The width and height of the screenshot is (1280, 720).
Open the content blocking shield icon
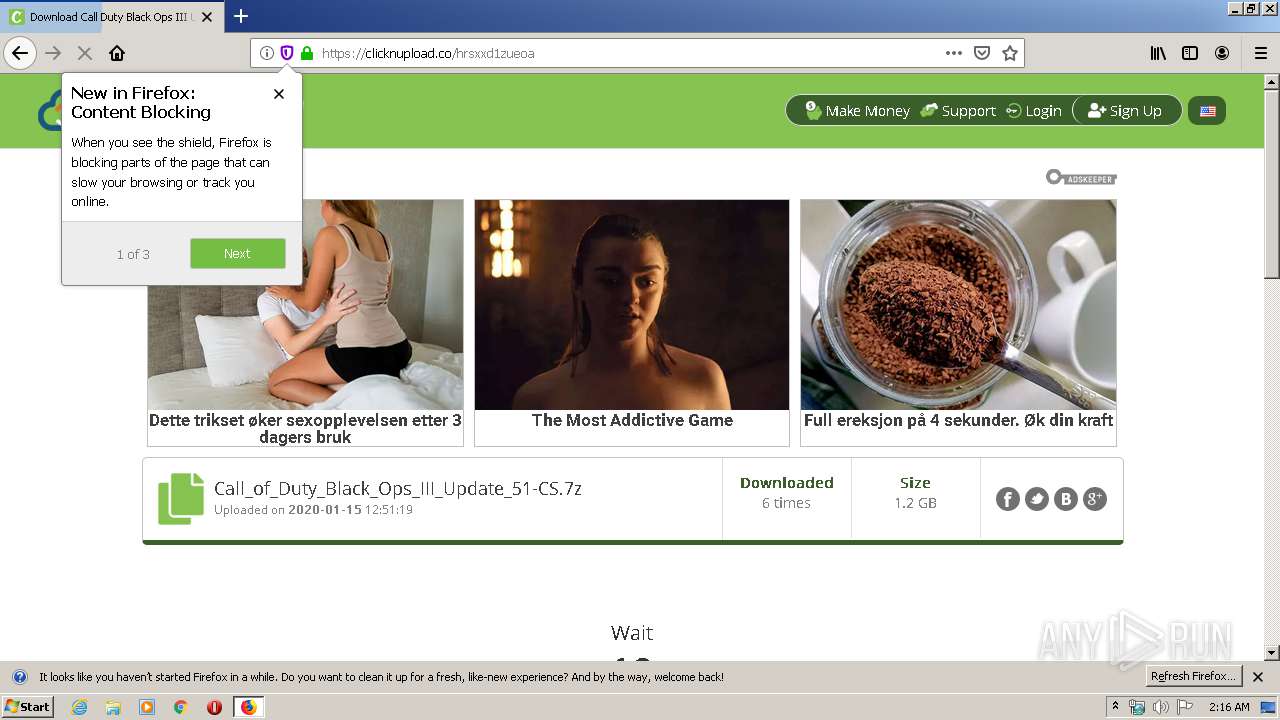pyautogui.click(x=287, y=53)
